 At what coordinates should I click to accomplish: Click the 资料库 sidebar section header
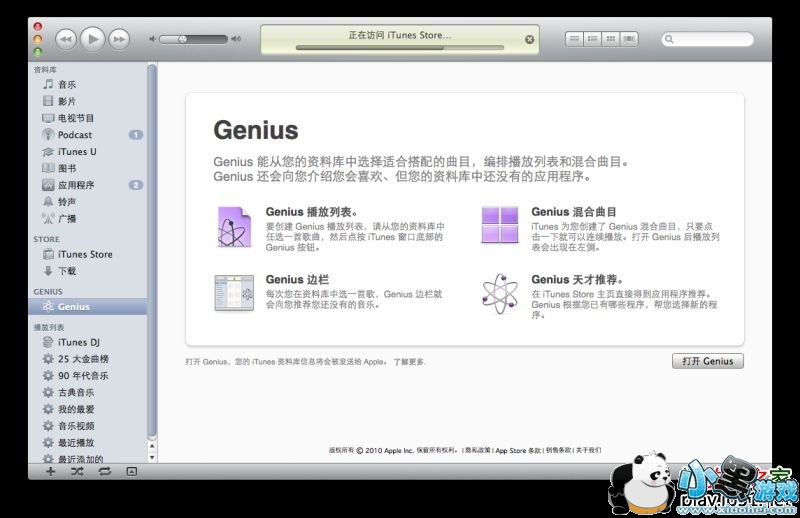[45, 69]
